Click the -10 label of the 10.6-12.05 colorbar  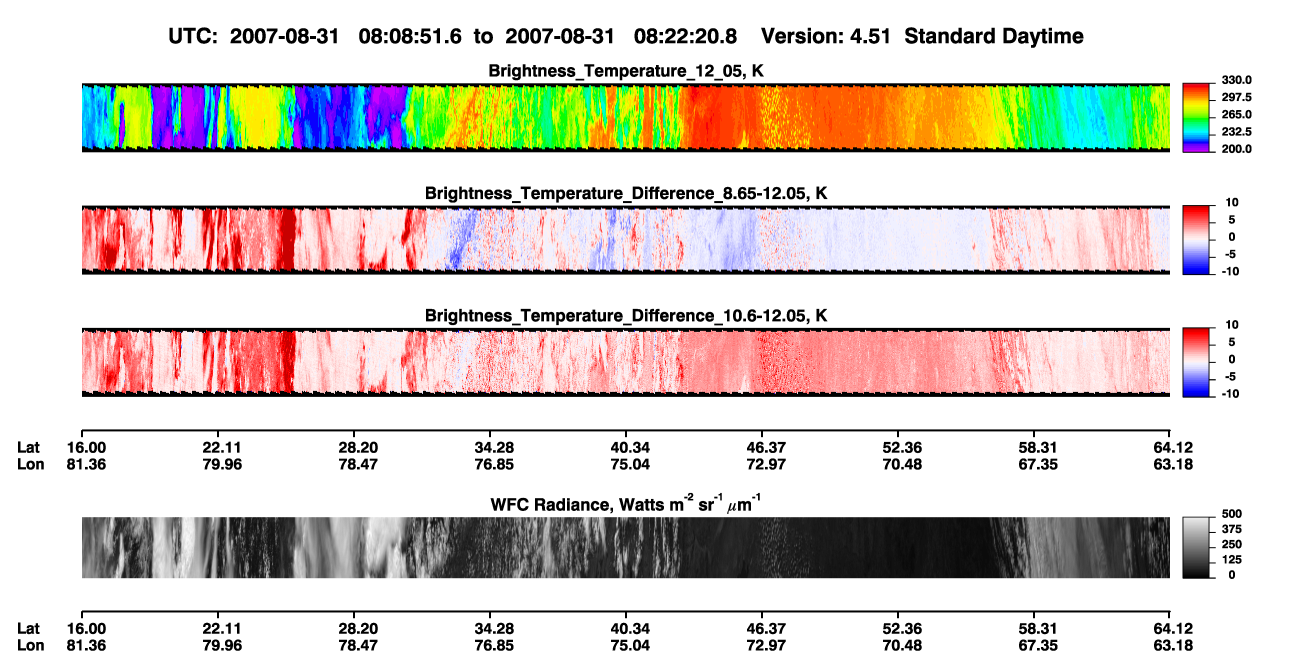click(x=1230, y=393)
